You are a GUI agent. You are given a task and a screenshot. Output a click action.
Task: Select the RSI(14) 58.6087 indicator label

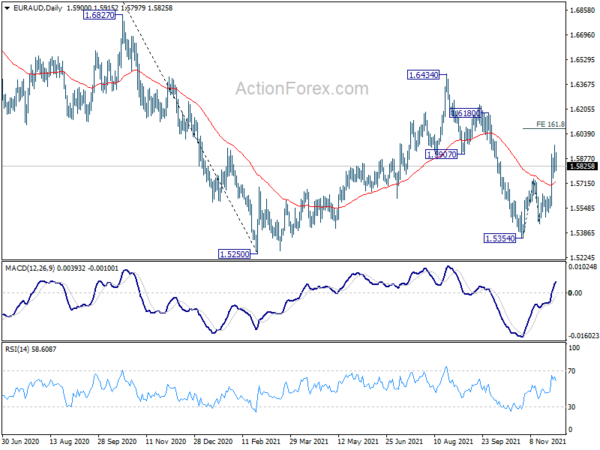click(31, 349)
